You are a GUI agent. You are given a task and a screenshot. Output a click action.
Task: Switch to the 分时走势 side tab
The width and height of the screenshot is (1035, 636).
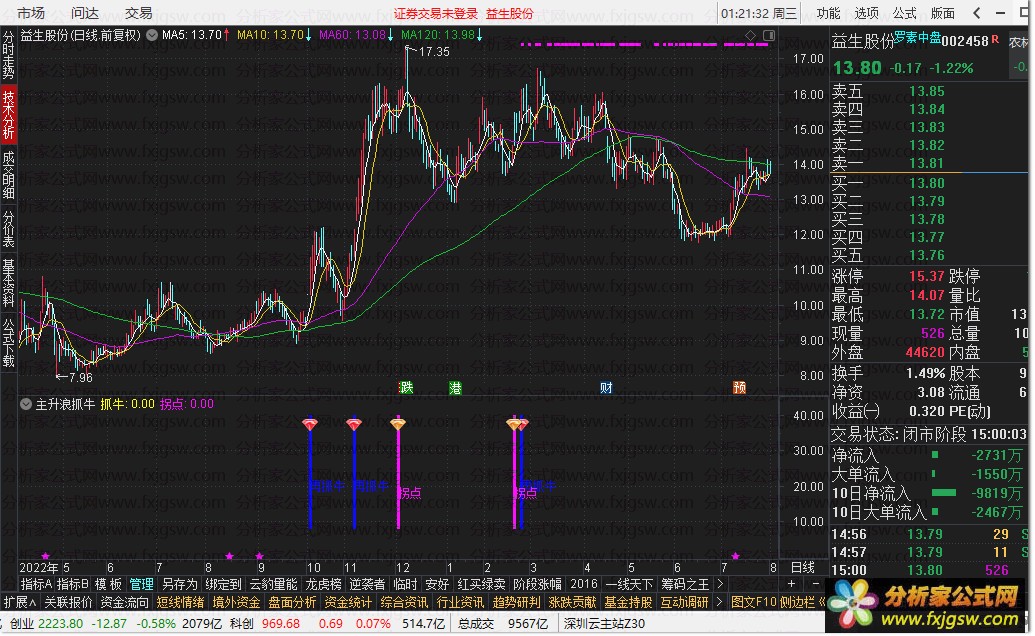[9, 55]
